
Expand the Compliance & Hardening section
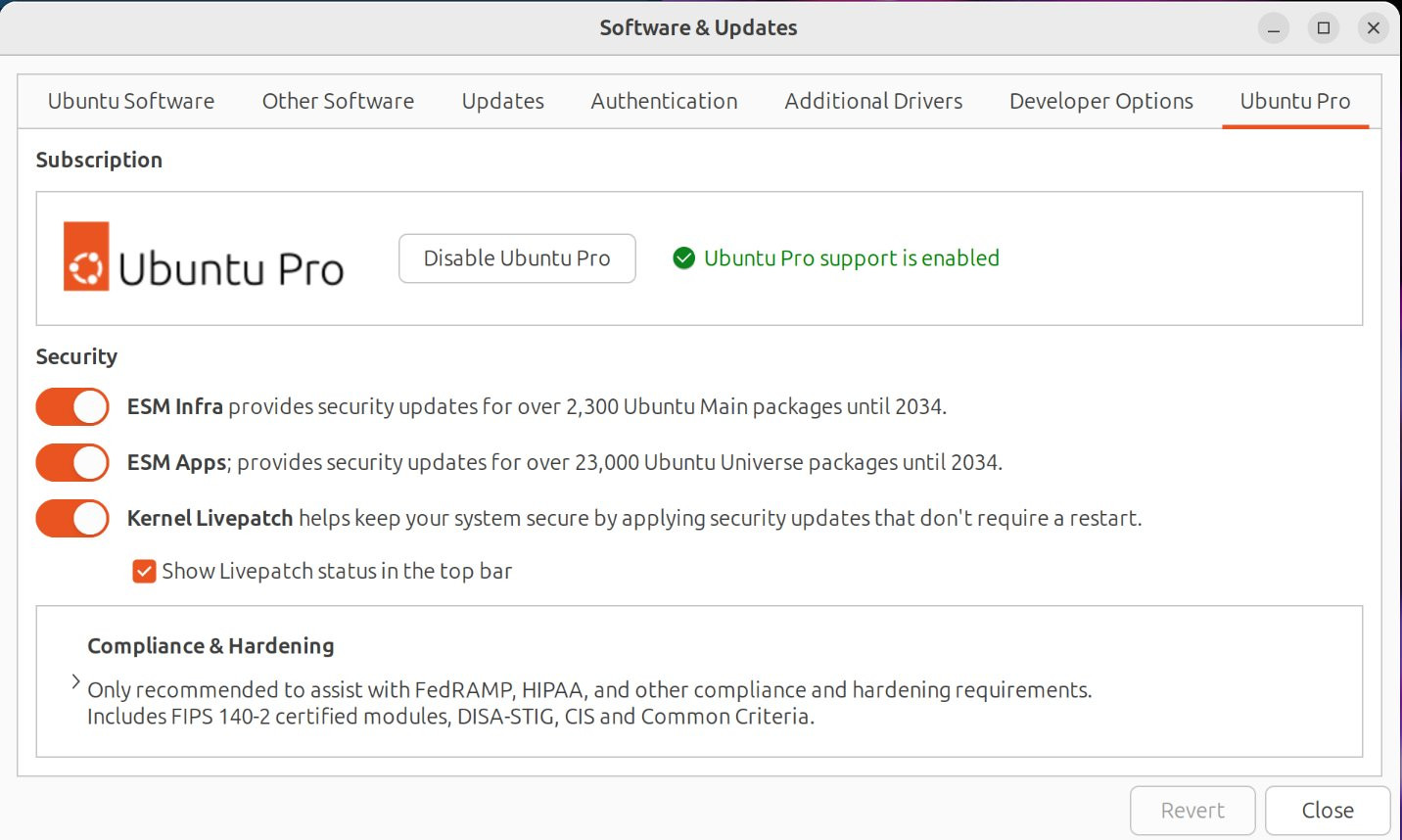(x=75, y=681)
